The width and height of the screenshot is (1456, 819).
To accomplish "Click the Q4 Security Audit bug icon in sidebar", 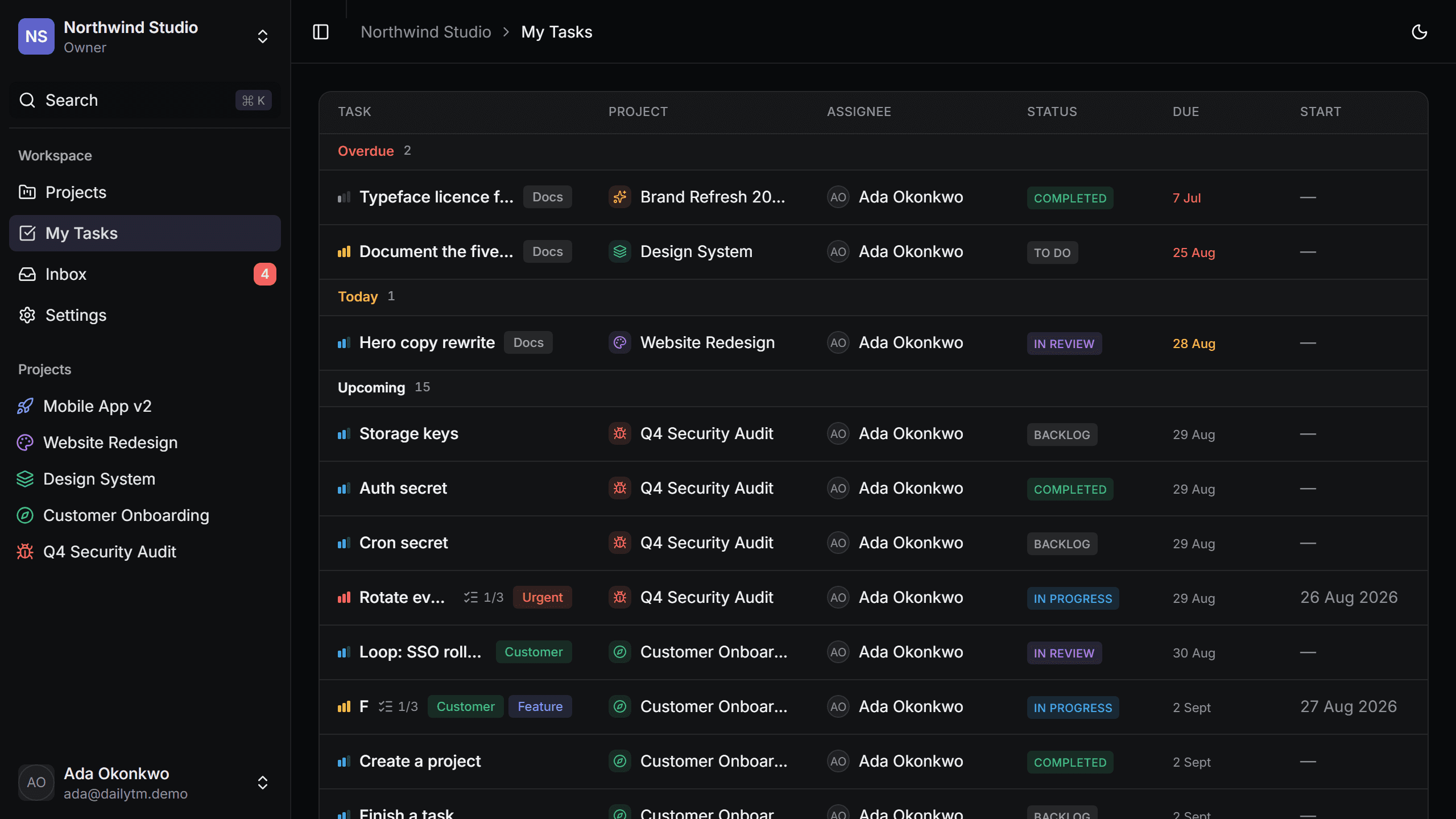I will click(25, 552).
